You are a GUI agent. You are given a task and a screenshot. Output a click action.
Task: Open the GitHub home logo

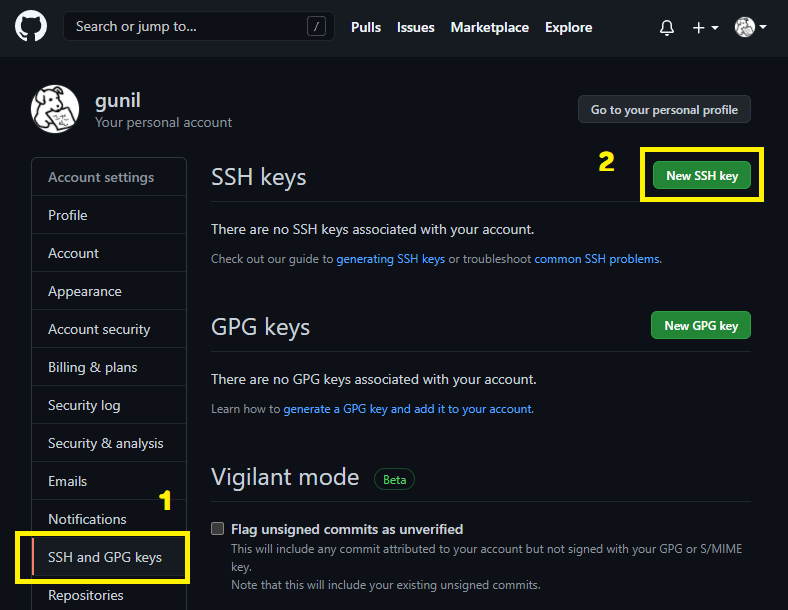click(x=31, y=27)
